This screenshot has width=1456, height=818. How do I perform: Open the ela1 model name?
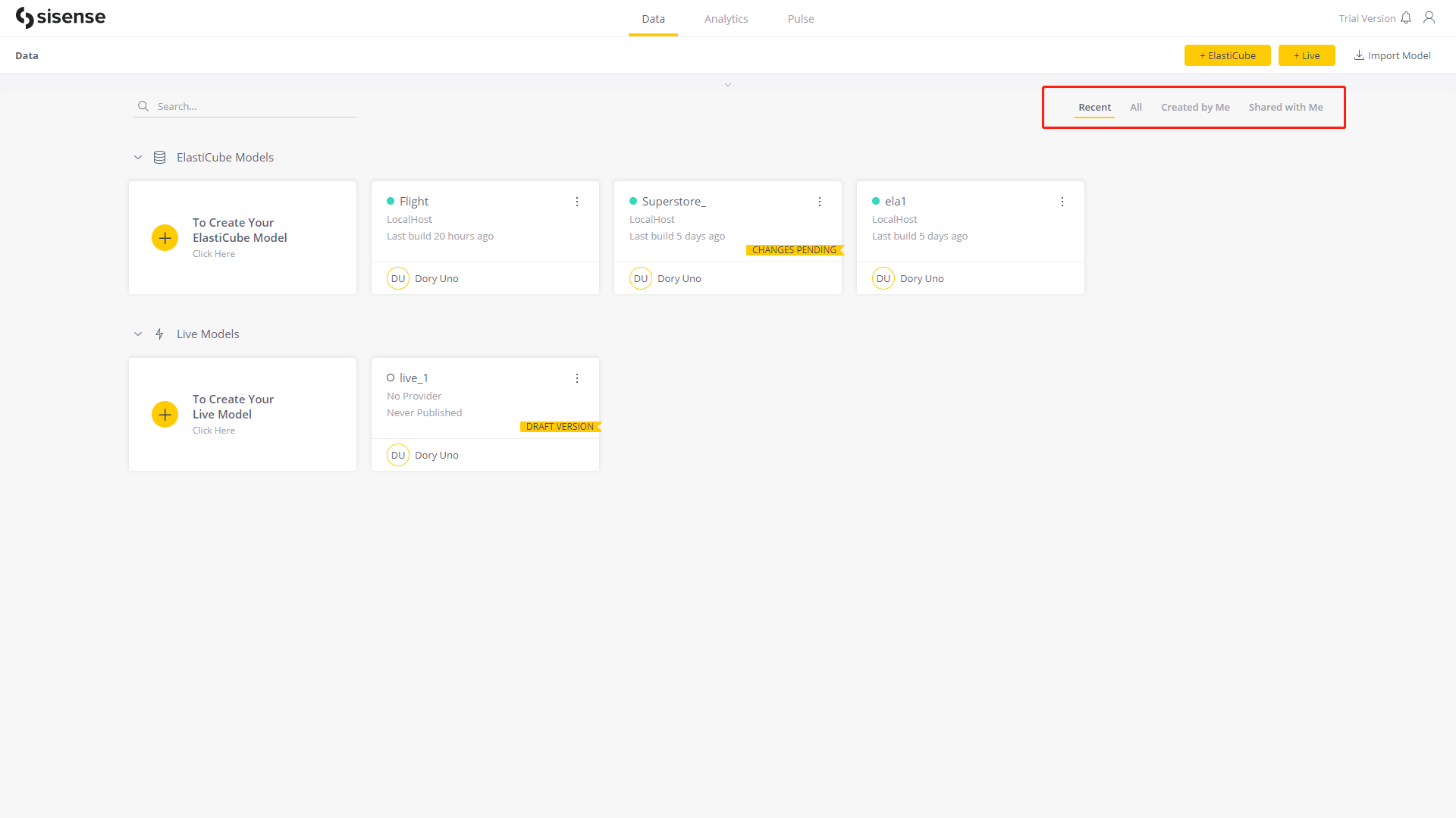(895, 201)
